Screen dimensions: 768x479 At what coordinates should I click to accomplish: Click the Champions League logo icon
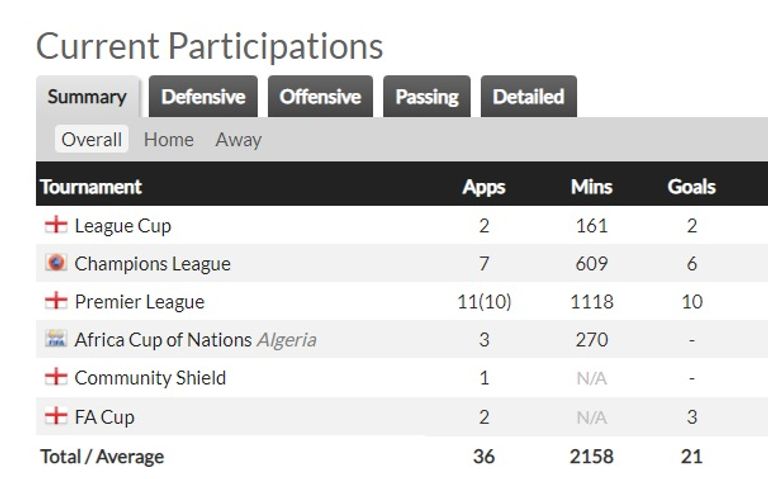pos(56,263)
